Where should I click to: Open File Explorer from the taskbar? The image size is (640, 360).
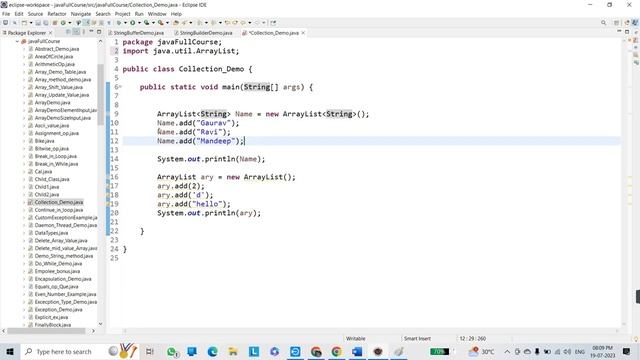(x=233, y=351)
